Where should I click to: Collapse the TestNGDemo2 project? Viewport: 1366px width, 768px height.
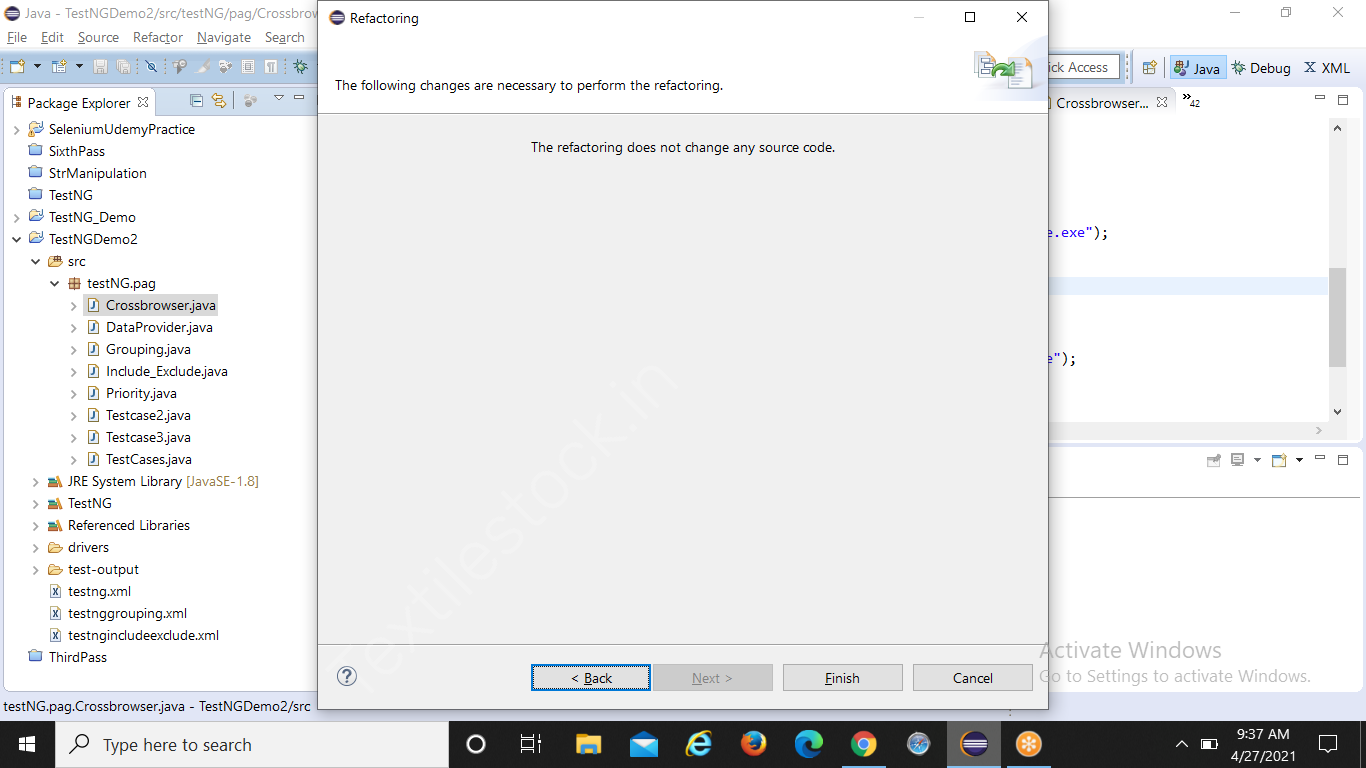coord(16,240)
